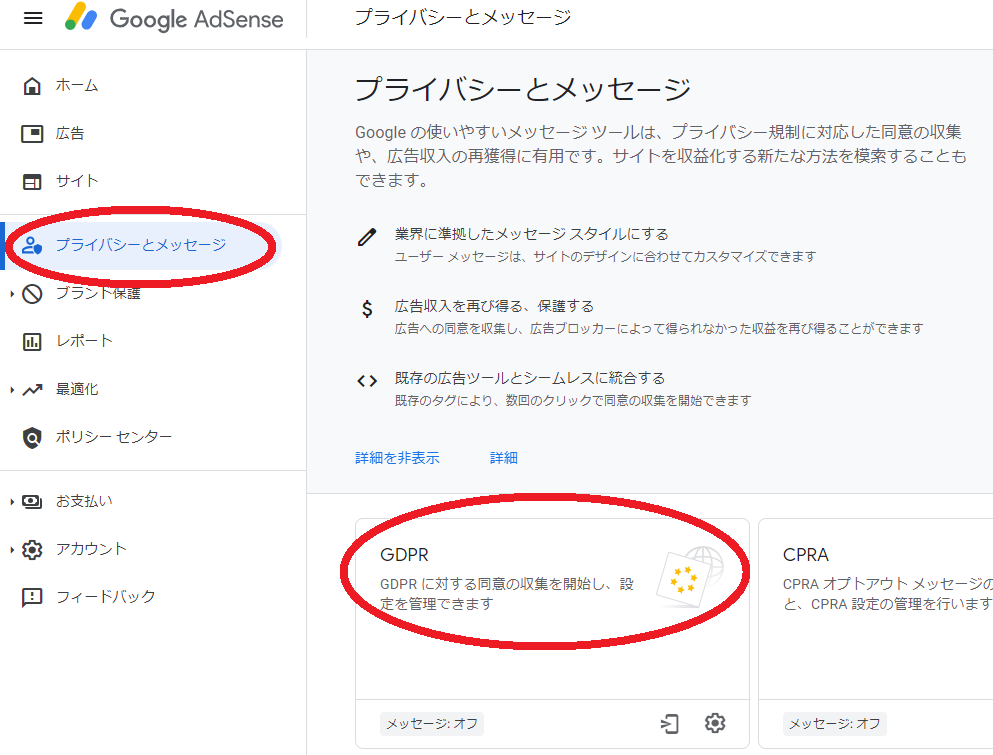Click the GDPR card description text

[507, 593]
